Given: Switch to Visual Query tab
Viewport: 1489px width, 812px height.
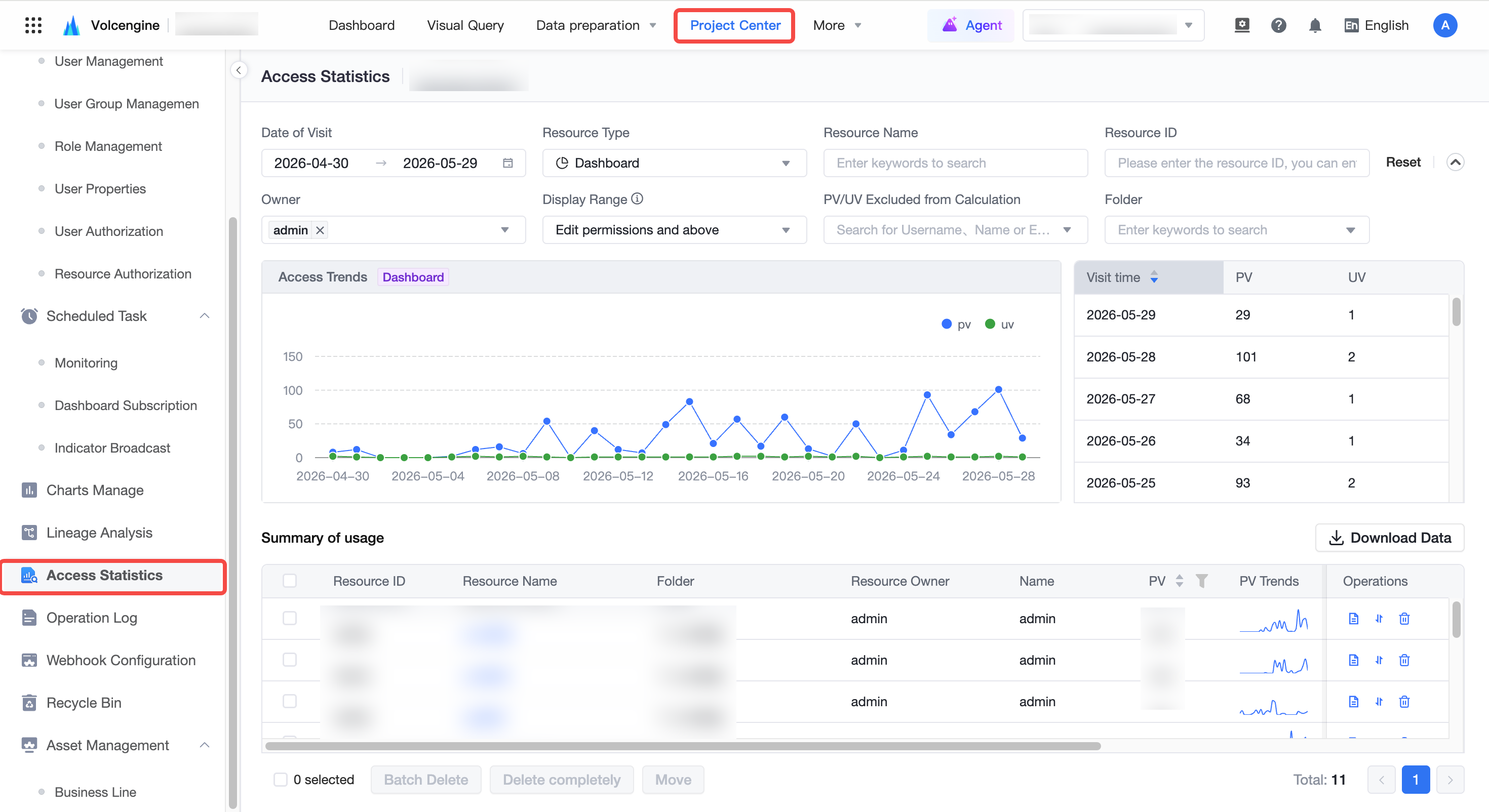Looking at the screenshot, I should (x=465, y=25).
